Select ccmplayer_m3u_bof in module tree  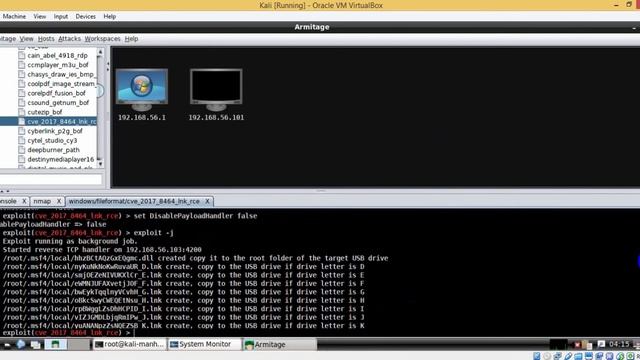tap(58, 64)
